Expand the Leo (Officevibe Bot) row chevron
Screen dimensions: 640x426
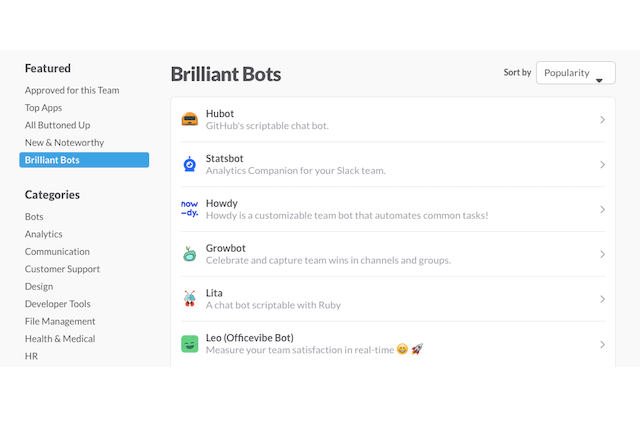tap(602, 344)
